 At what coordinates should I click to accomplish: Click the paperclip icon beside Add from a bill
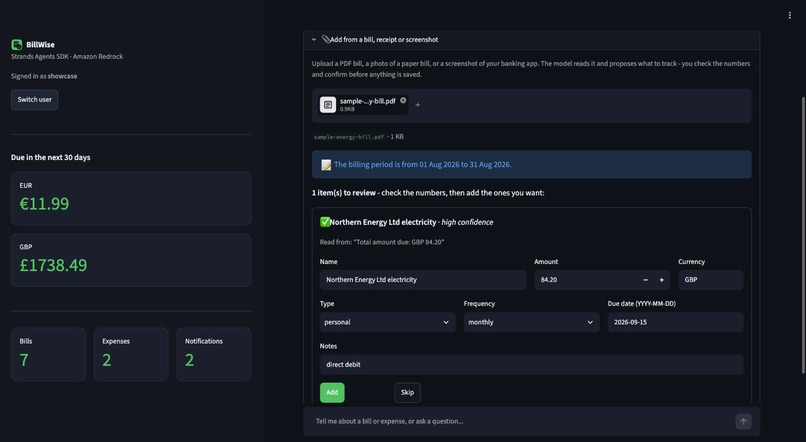325,39
